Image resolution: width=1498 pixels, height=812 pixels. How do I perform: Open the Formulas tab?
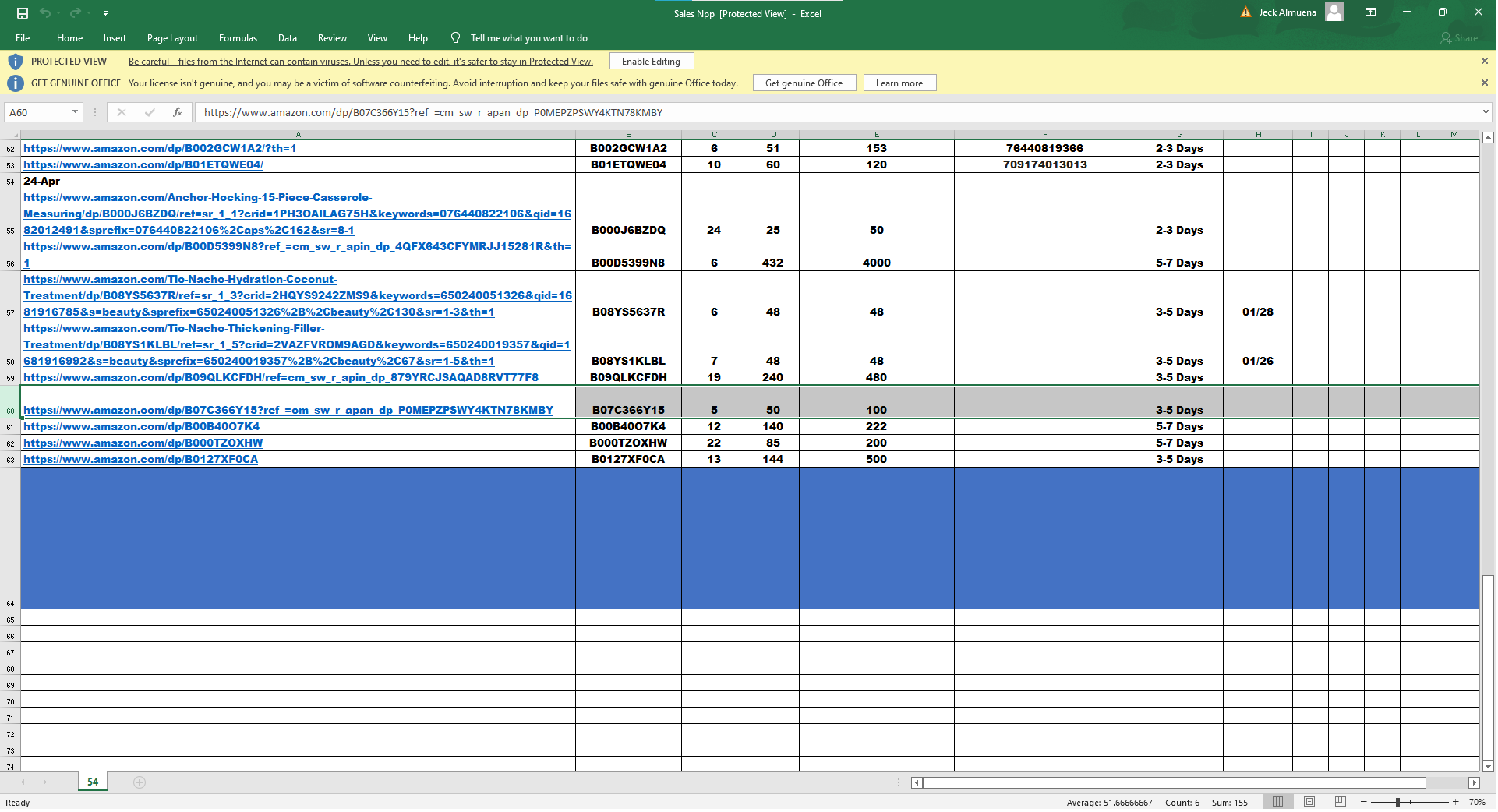pyautogui.click(x=238, y=38)
